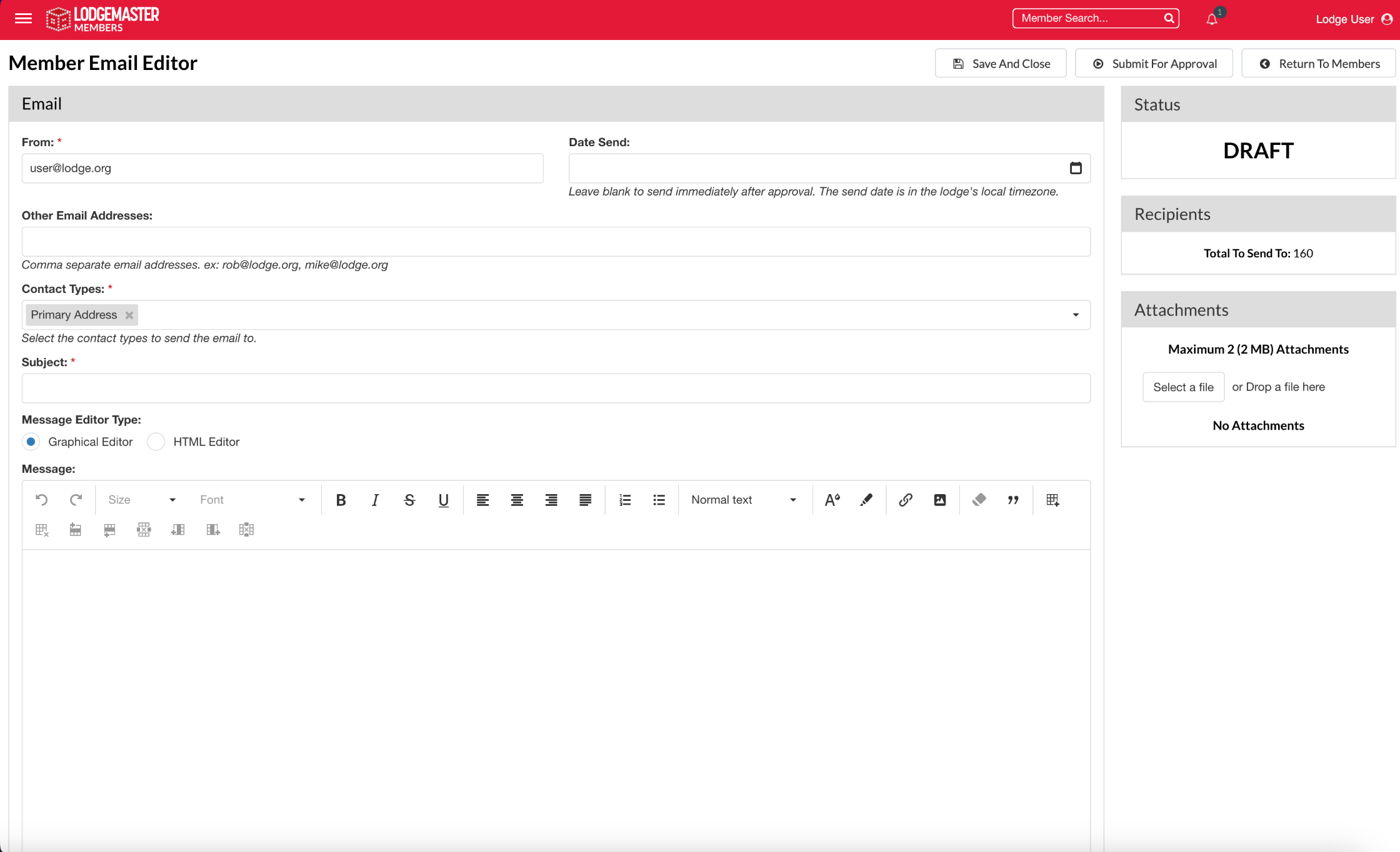Center align the message text
The height and width of the screenshot is (852, 1400).
517,500
